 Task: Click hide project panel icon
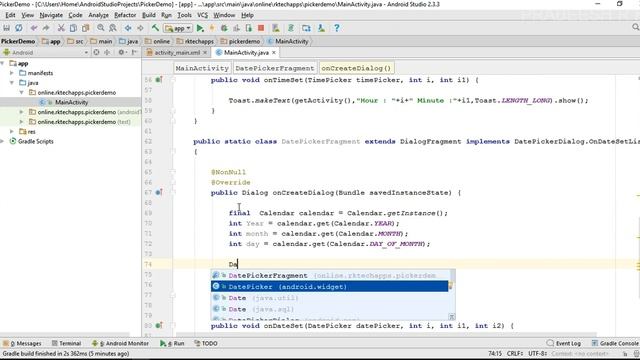tap(134, 52)
